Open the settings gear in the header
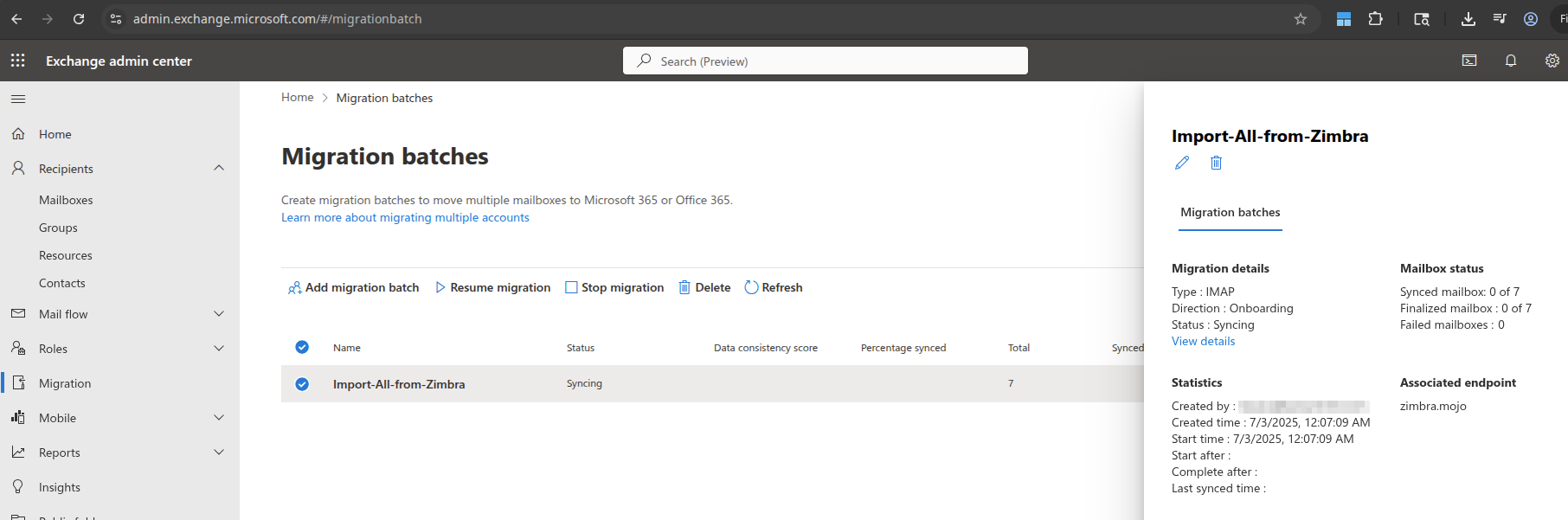This screenshot has height=520, width=1568. (x=1552, y=61)
